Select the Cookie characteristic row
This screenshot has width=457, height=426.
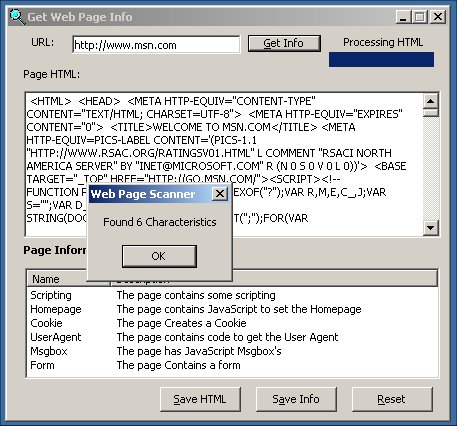[232, 323]
